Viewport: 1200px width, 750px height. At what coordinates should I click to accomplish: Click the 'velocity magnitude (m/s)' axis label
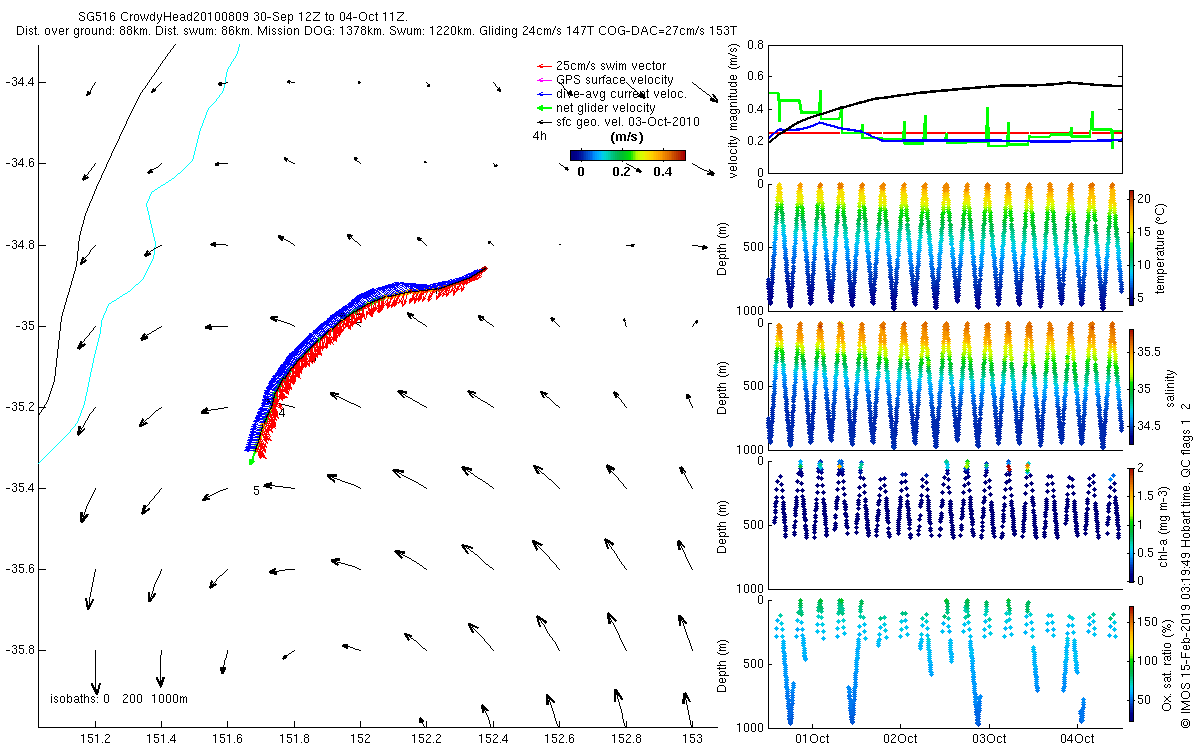click(x=734, y=109)
